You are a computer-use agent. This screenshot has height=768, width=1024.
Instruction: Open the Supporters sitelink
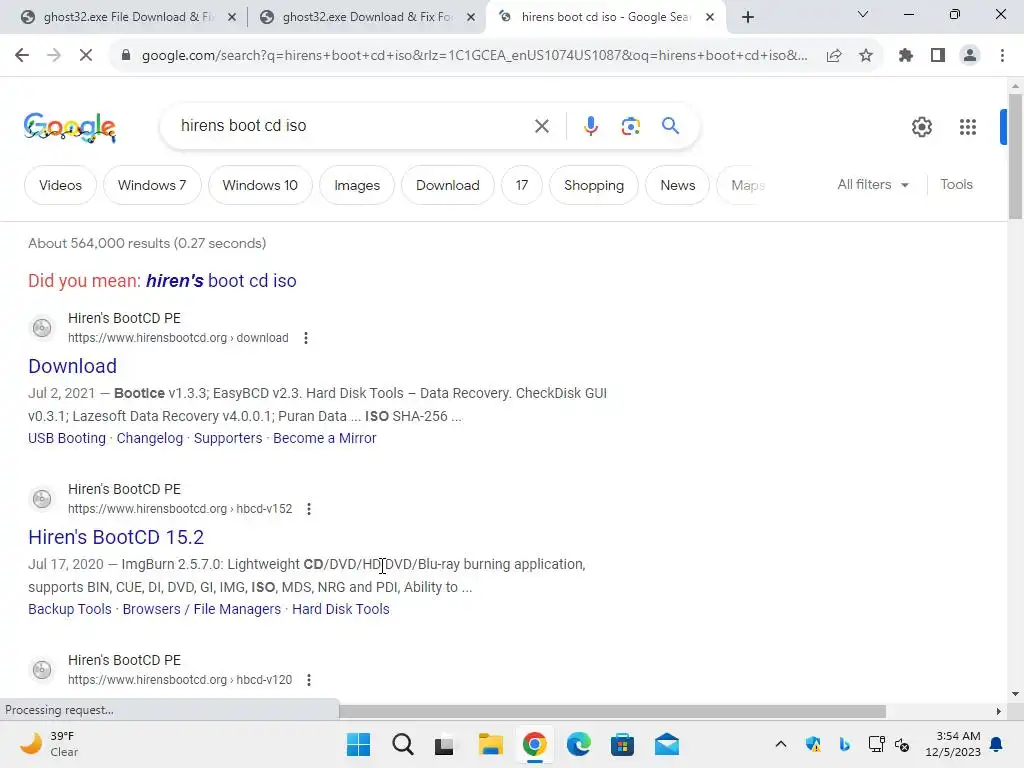tap(228, 438)
